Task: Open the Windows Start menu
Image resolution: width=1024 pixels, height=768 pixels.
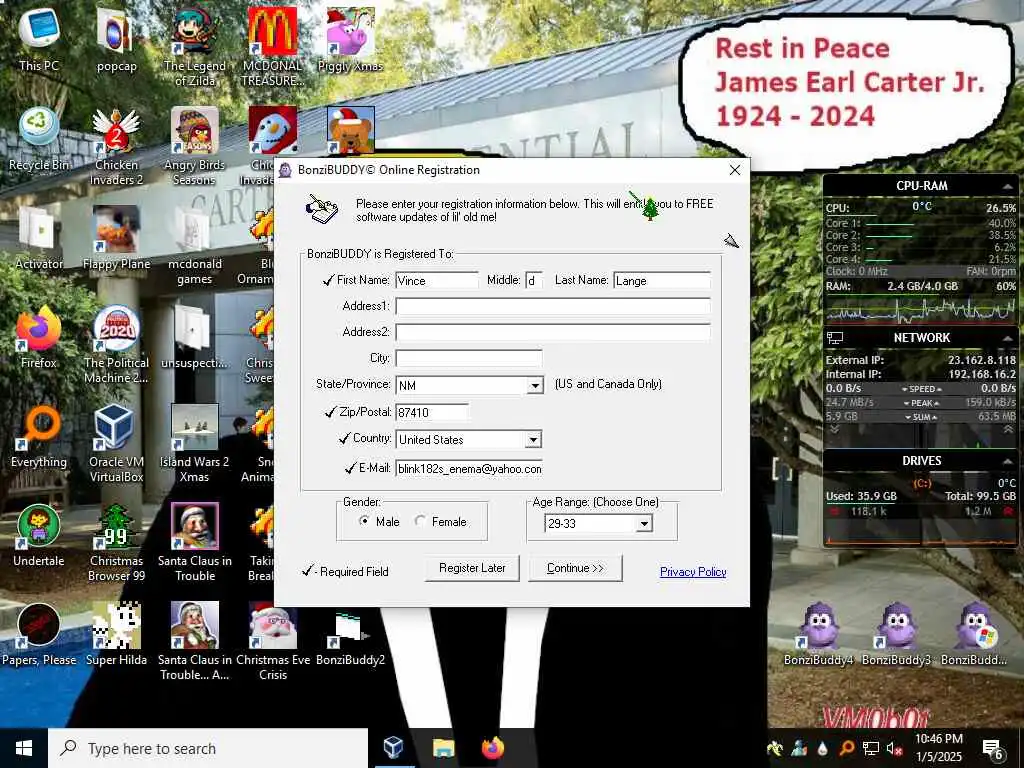Action: pyautogui.click(x=24, y=748)
